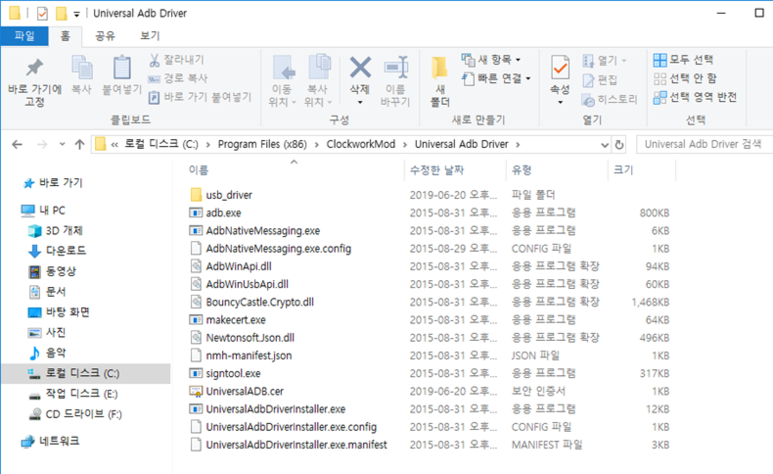Click the 복사 copy icon in clipboard group

(x=82, y=67)
